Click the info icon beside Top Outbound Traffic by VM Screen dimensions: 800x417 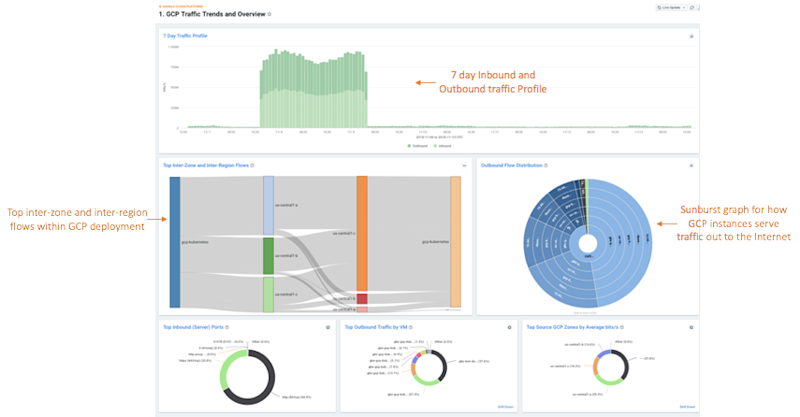pos(411,327)
